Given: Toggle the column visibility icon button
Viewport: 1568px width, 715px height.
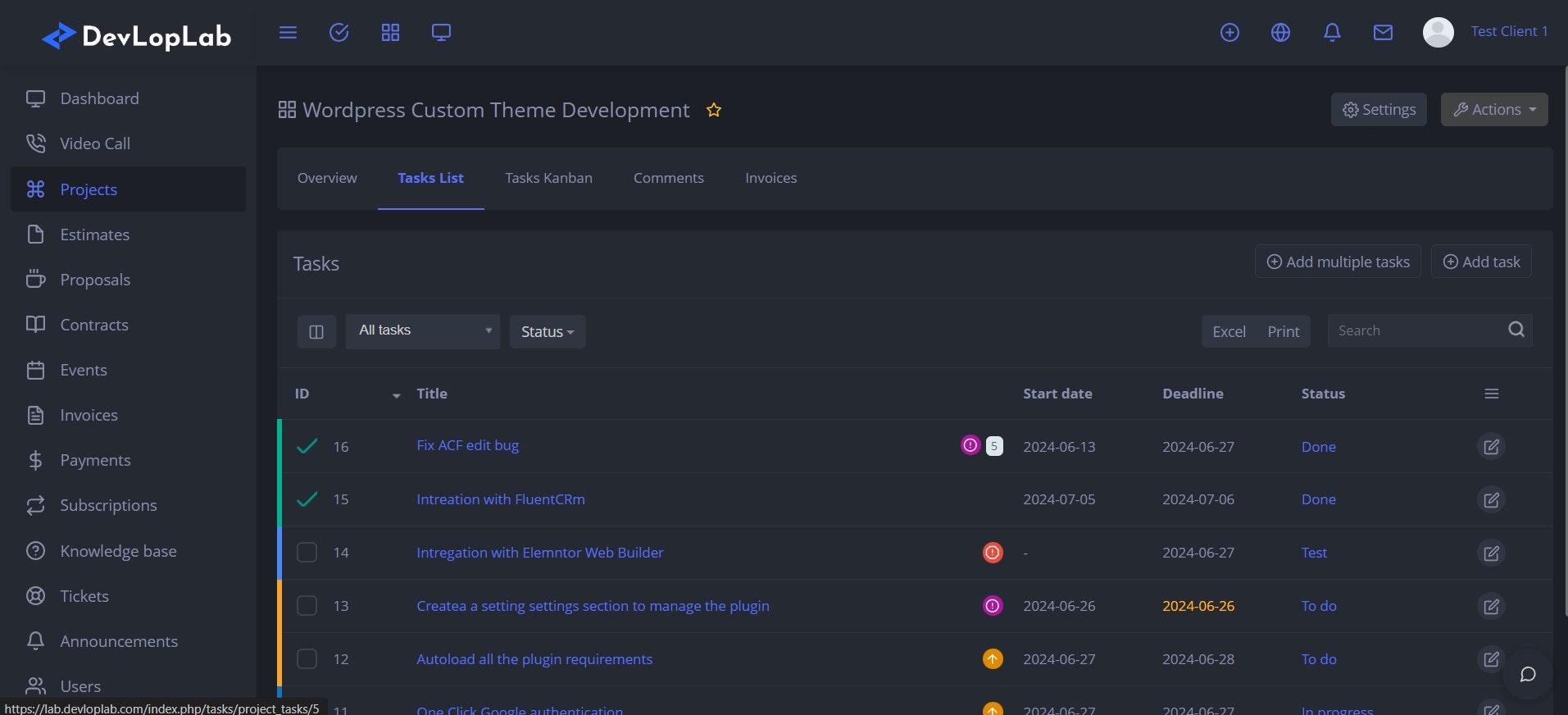Looking at the screenshot, I should tap(316, 332).
